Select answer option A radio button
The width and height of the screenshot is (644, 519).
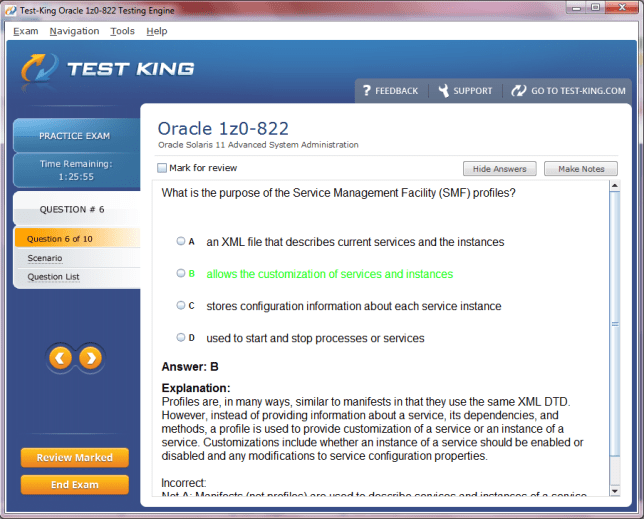click(181, 241)
